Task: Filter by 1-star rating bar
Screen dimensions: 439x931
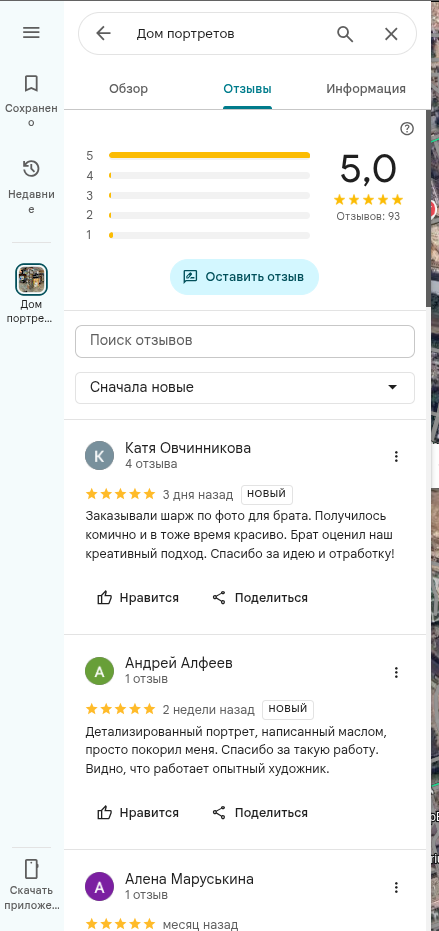Action: tap(198, 235)
